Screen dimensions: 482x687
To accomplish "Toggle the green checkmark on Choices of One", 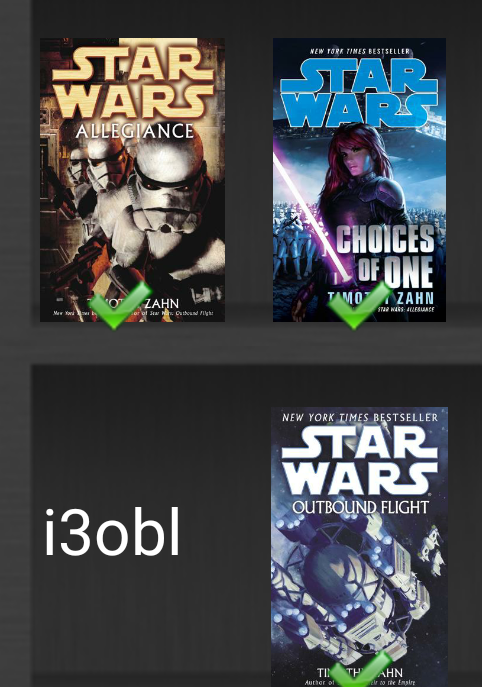I will 359,305.
